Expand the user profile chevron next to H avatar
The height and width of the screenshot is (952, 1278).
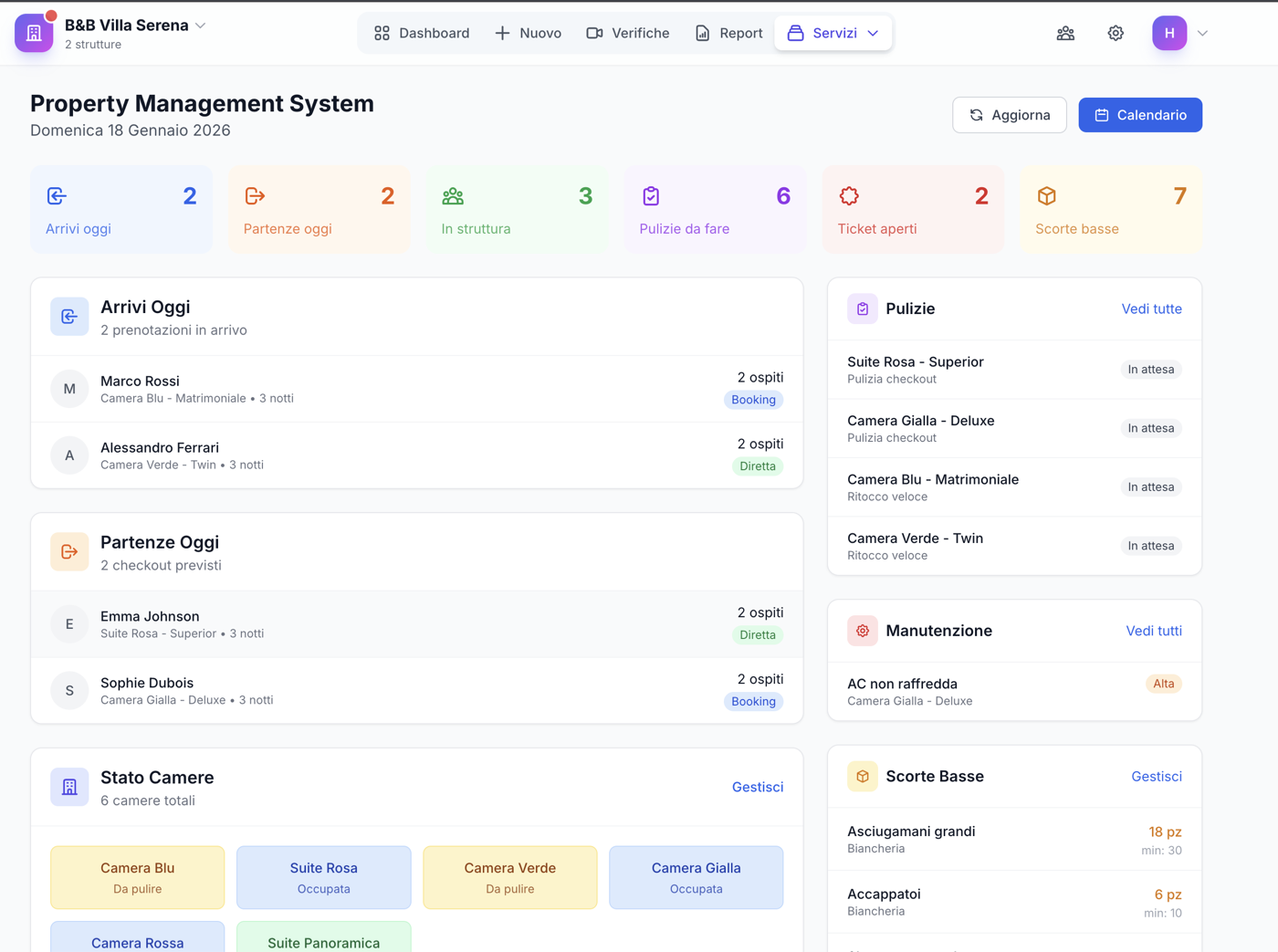pos(1202,33)
